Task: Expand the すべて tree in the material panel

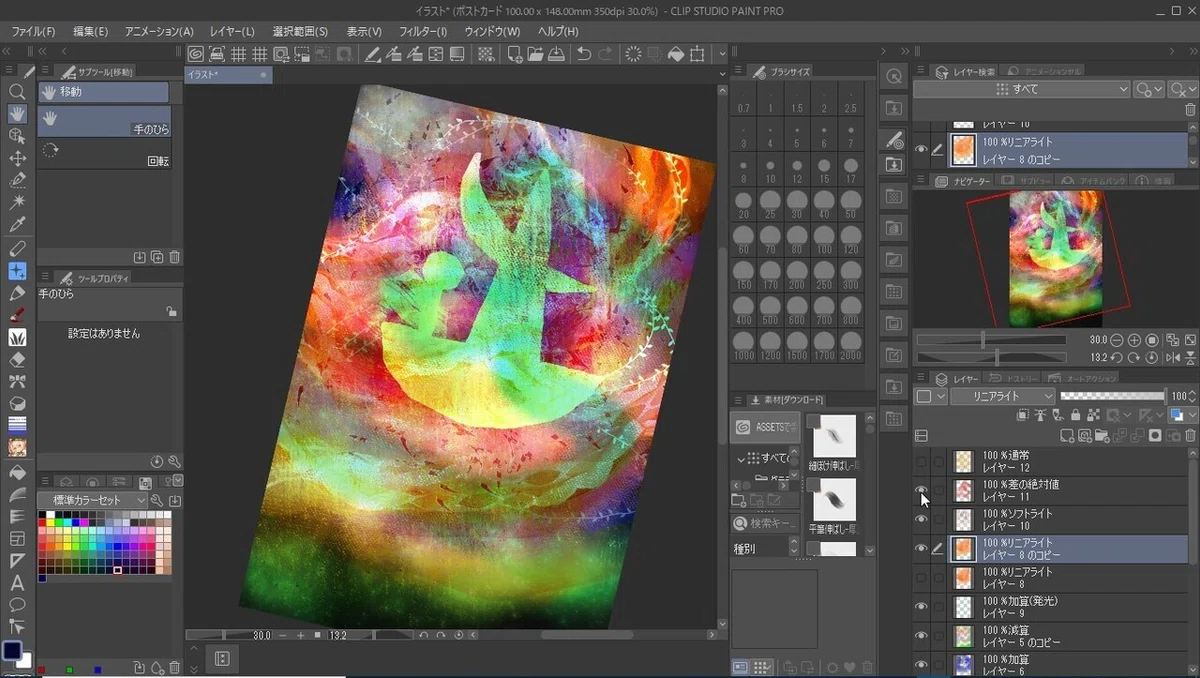Action: tap(742, 459)
